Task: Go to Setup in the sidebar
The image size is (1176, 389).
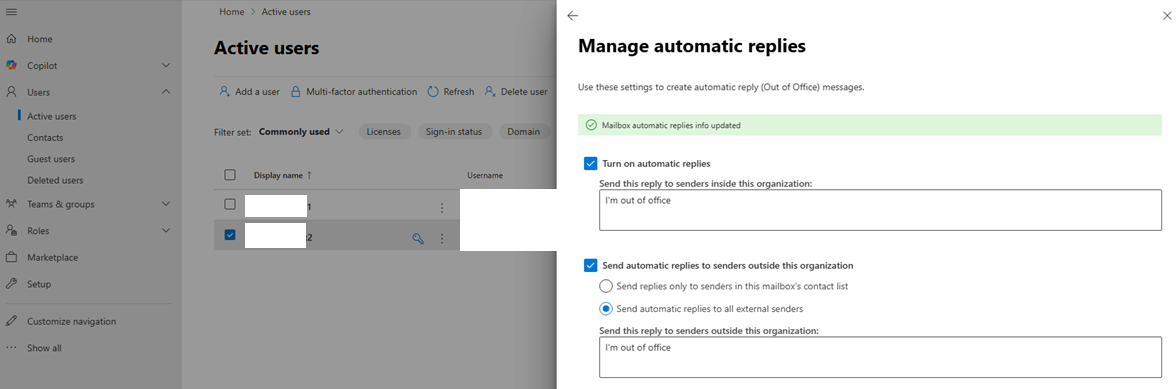Action: (39, 284)
